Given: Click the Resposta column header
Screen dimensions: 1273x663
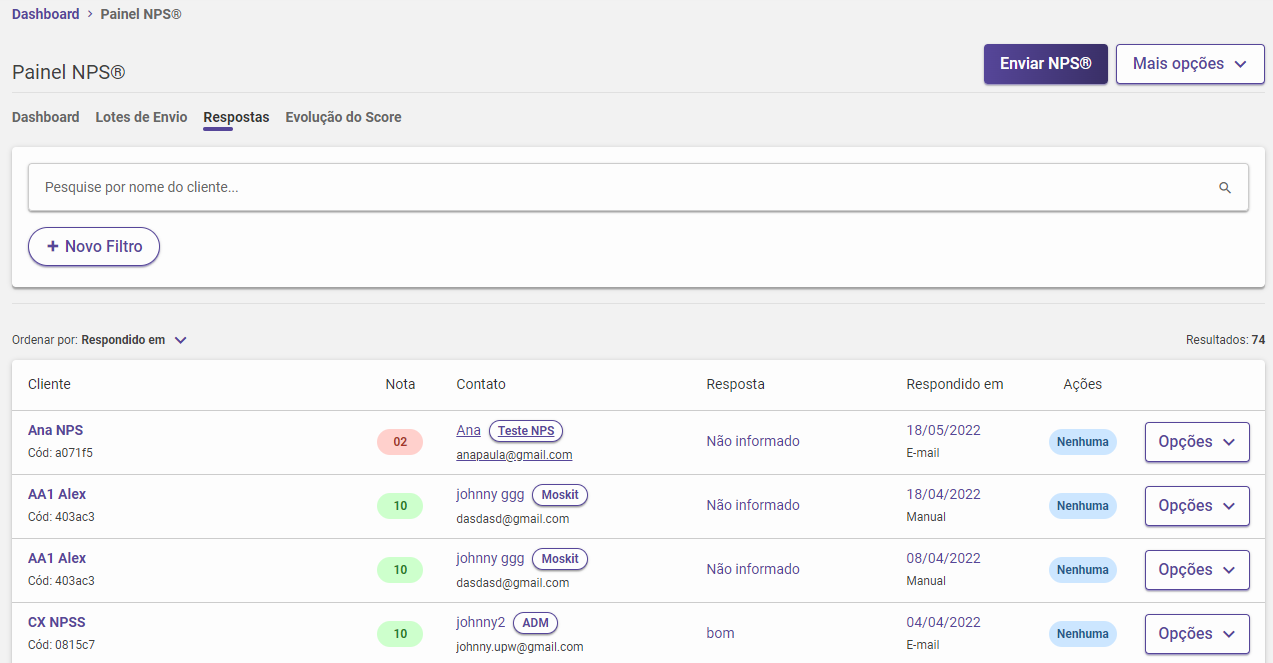Looking at the screenshot, I should point(736,384).
